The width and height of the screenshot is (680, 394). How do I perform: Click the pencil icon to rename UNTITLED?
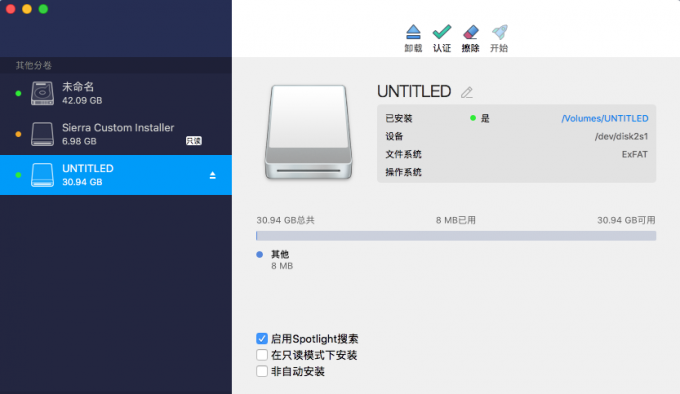(467, 92)
